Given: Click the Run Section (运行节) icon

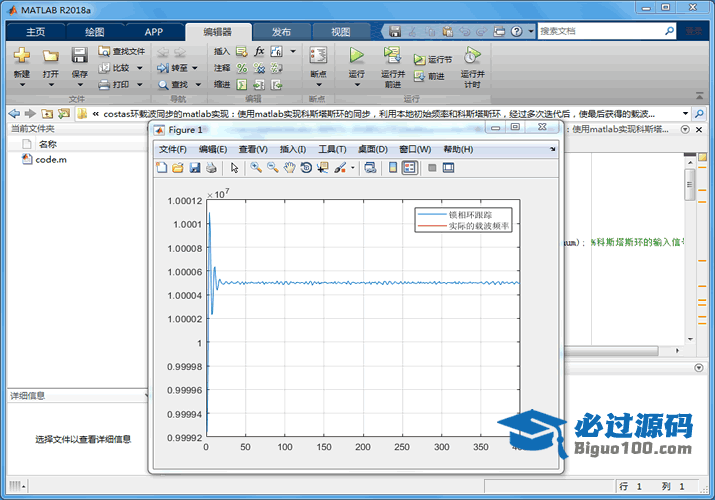Looking at the screenshot, I should (420, 60).
